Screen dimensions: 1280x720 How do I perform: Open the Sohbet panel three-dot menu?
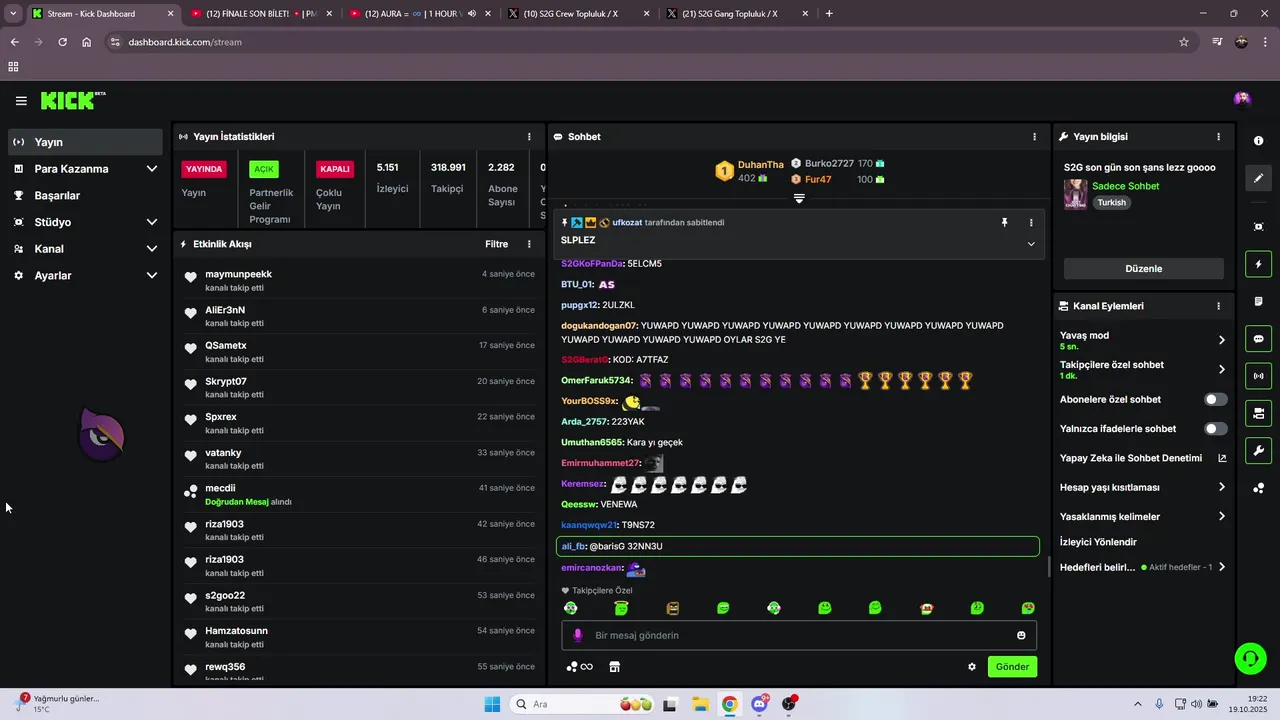click(x=1034, y=137)
